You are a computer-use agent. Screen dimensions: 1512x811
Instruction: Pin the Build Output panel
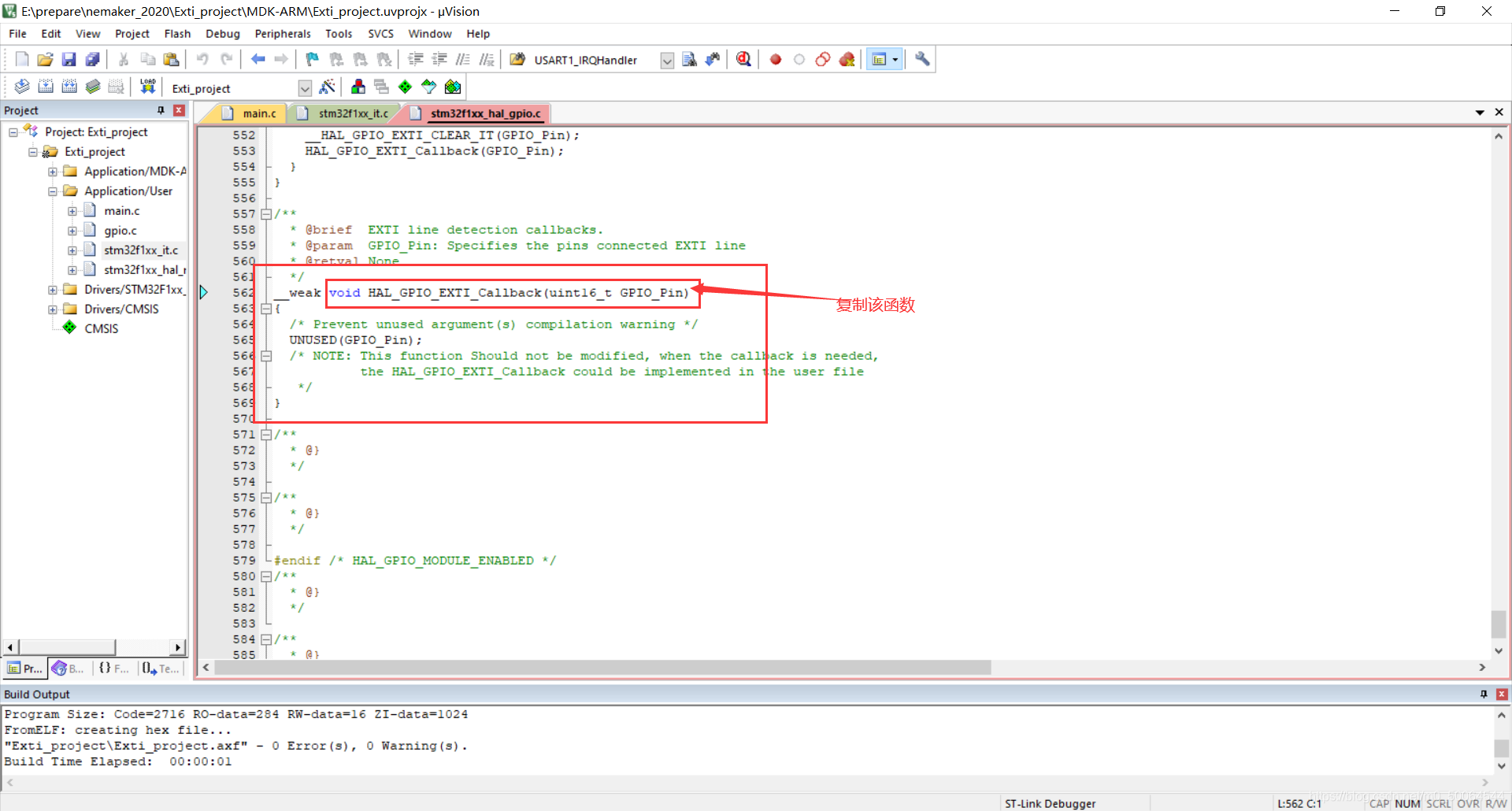1484,694
